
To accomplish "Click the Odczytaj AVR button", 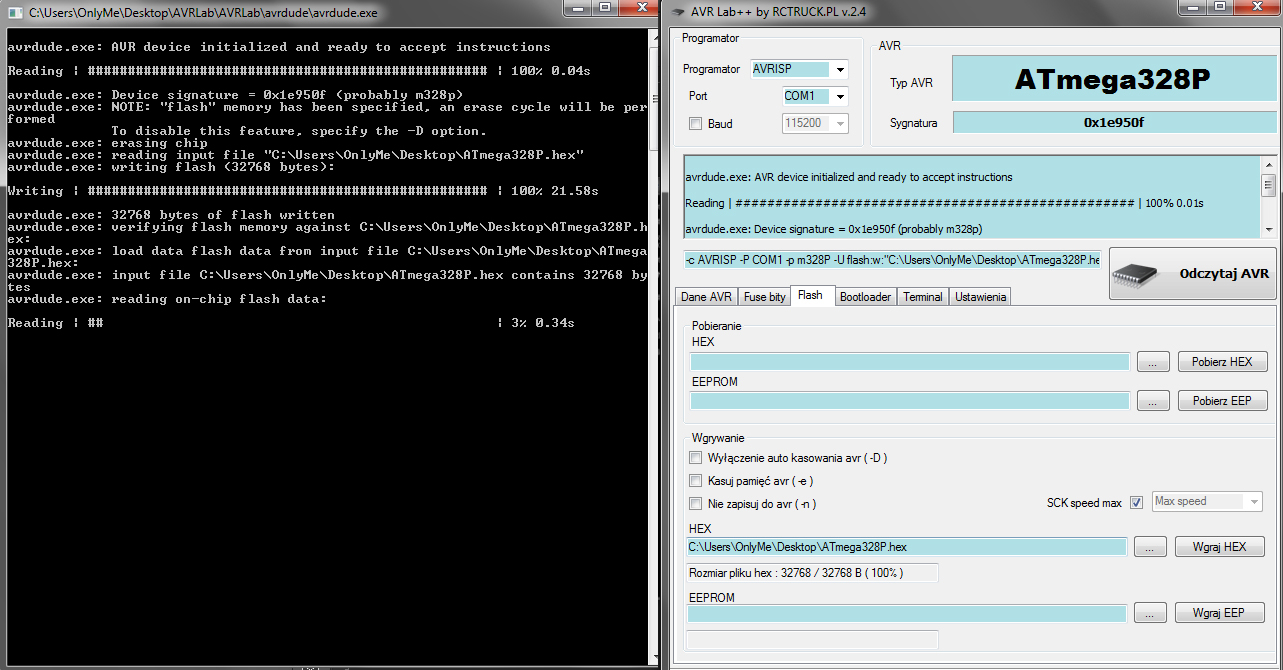I will point(1193,274).
